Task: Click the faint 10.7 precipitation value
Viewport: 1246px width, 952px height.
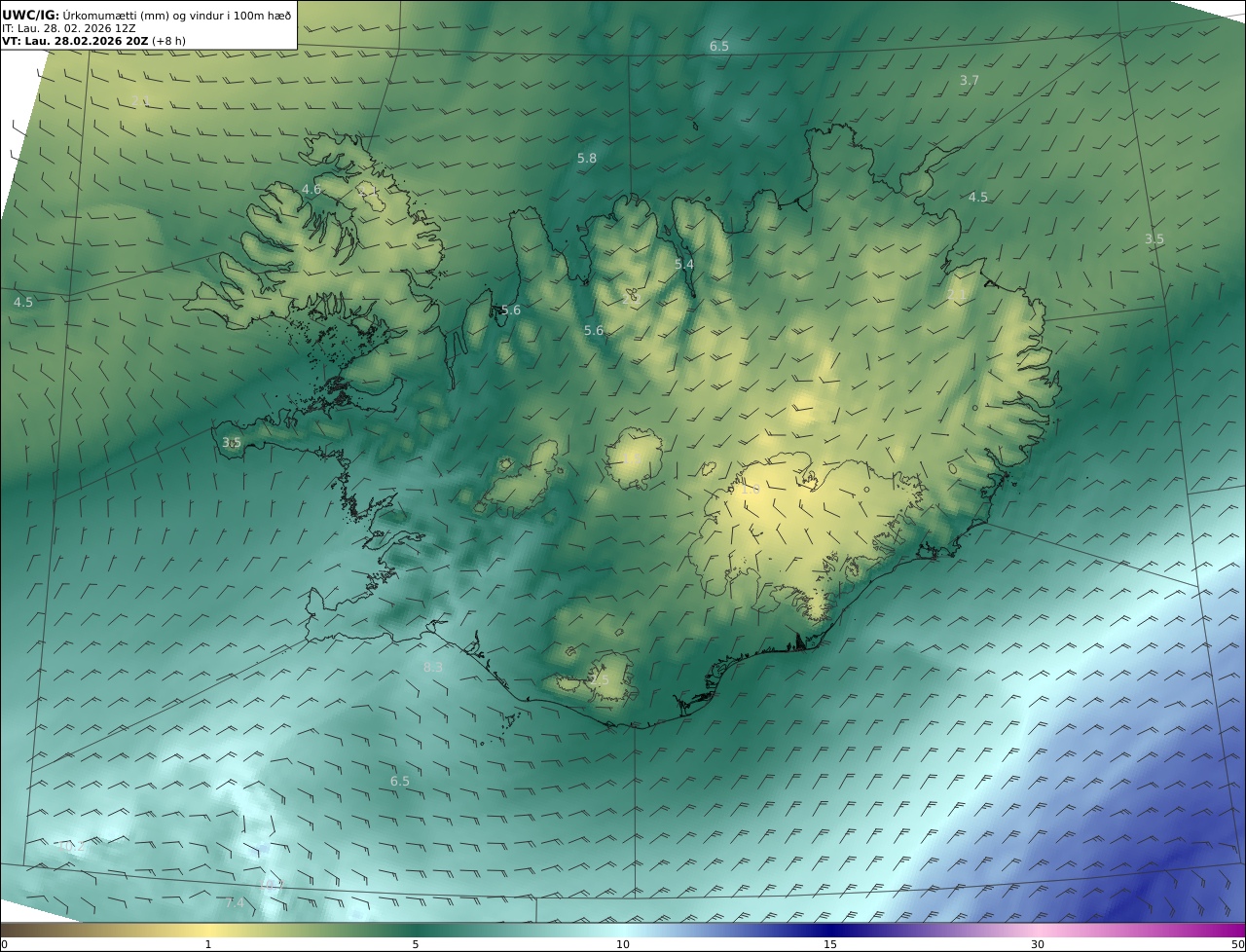Action: (271, 886)
